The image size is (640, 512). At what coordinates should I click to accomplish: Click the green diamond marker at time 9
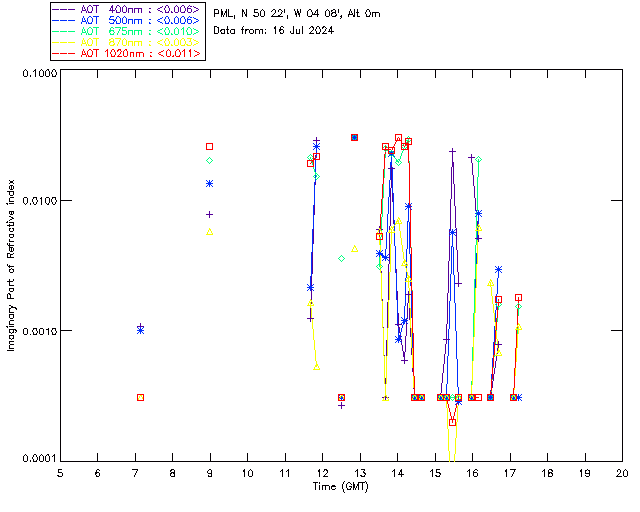point(209,161)
